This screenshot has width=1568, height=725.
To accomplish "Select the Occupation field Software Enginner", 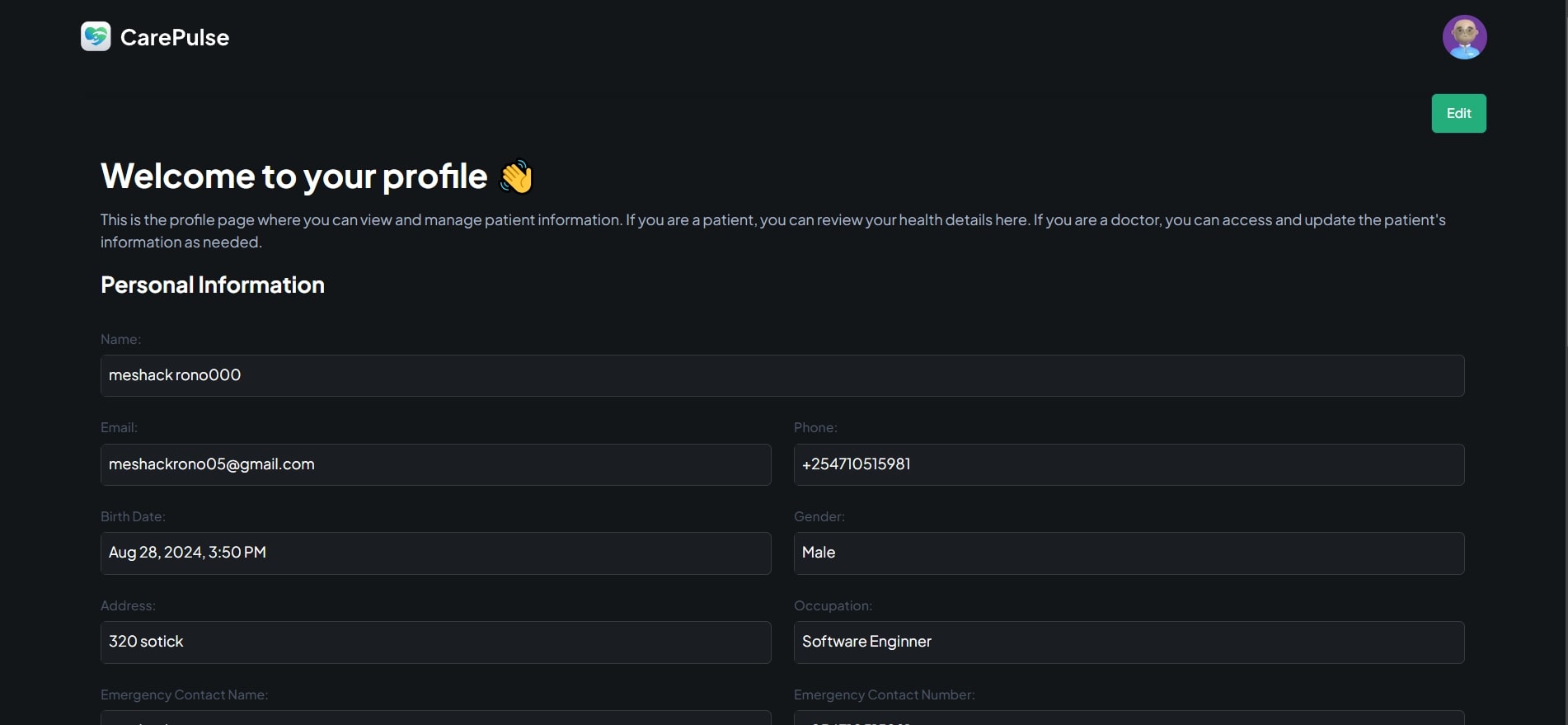I will coord(1129,642).
